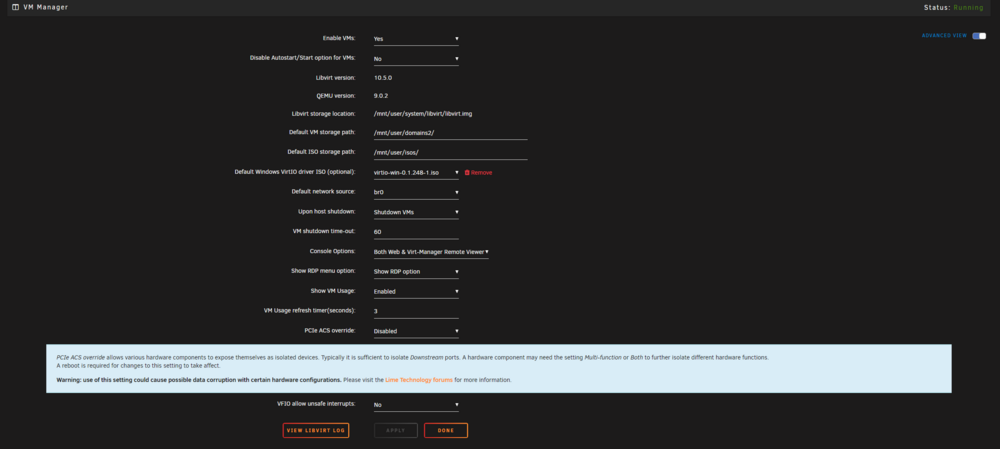
Task: Click the trash icon beside Remove
Action: pyautogui.click(x=467, y=173)
